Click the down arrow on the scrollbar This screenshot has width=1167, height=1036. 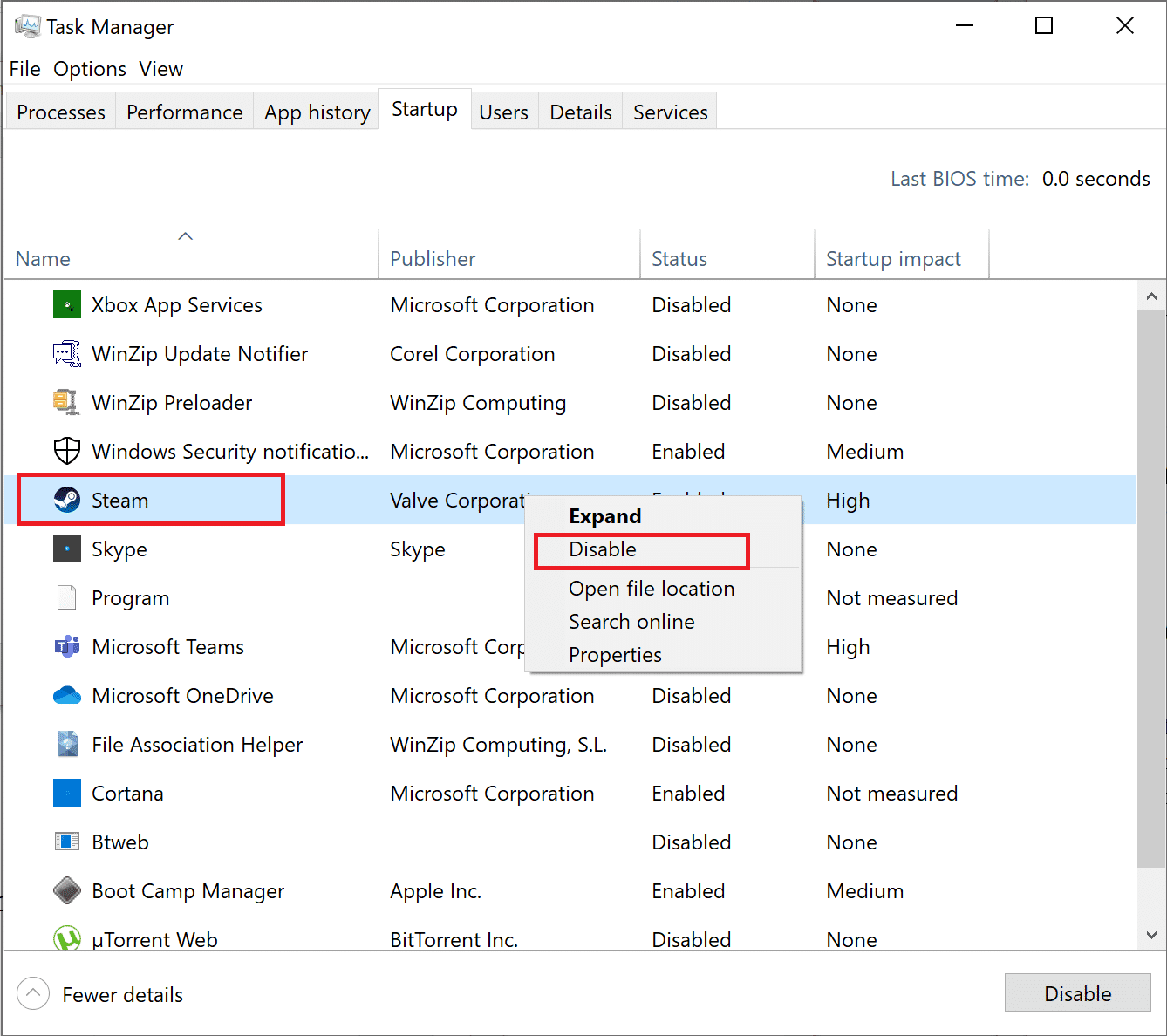point(1152,934)
